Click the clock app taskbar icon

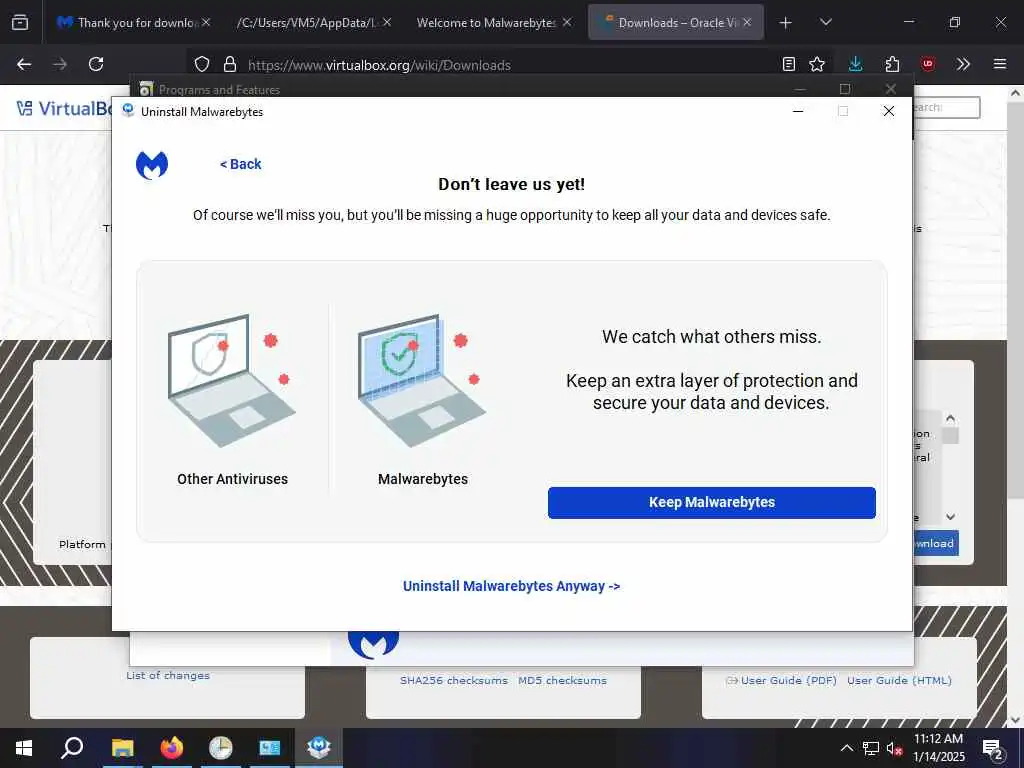point(221,748)
